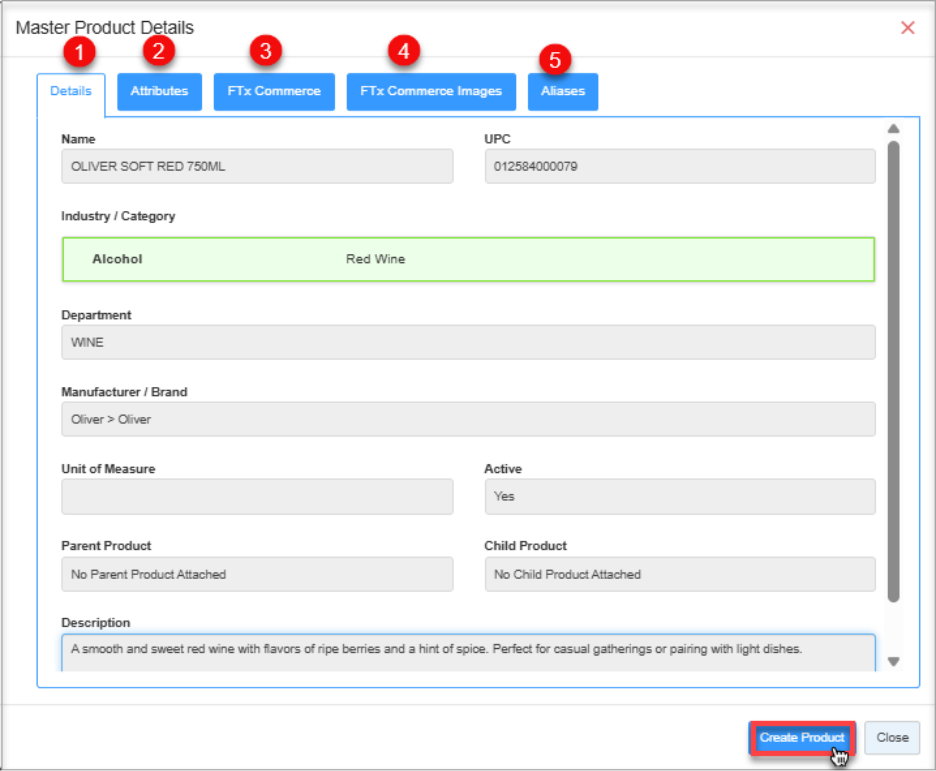The width and height of the screenshot is (936, 771).
Task: Open the FTx Commerce tab
Action: [273, 91]
